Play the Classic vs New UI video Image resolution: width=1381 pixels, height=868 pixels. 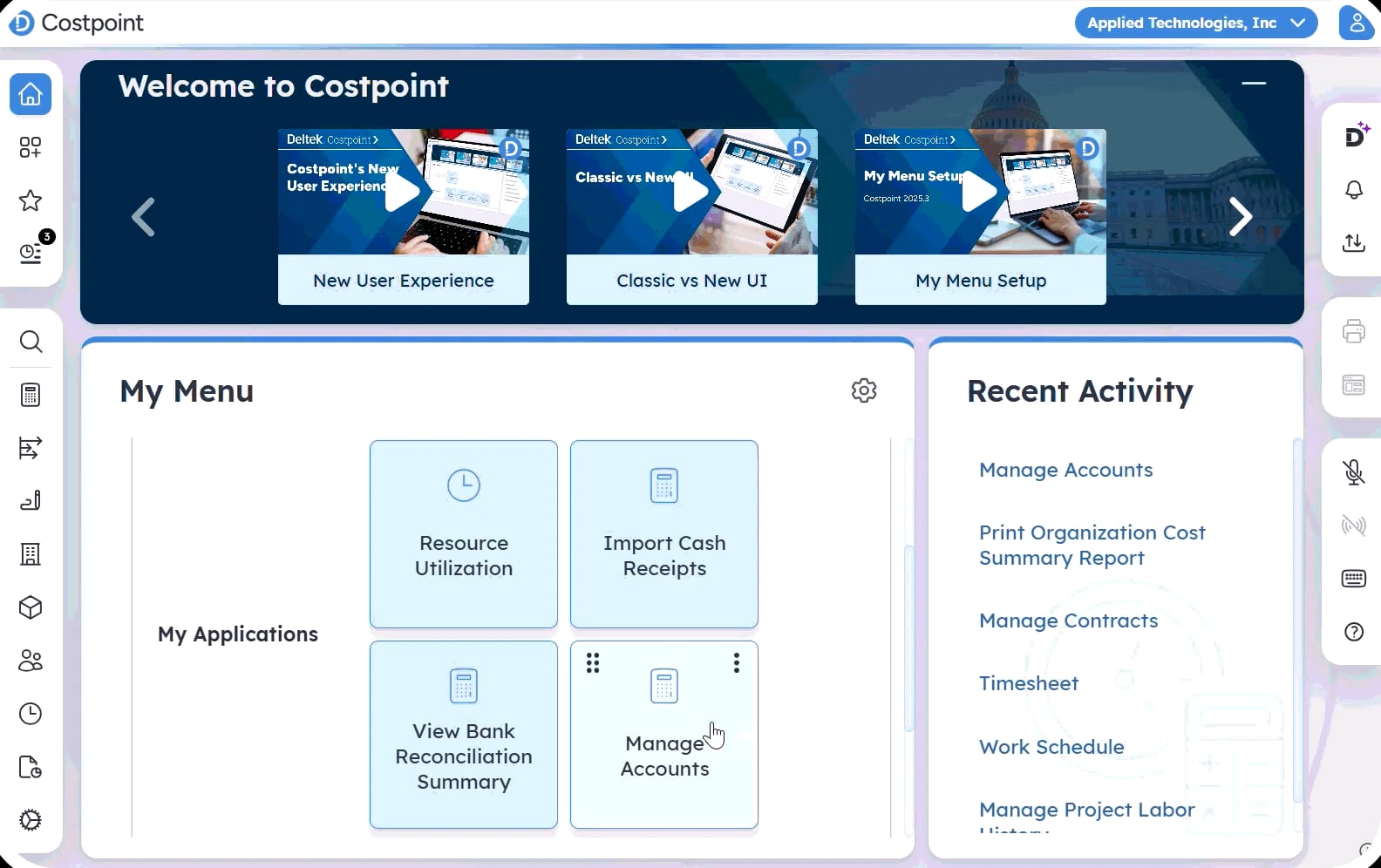[692, 192]
